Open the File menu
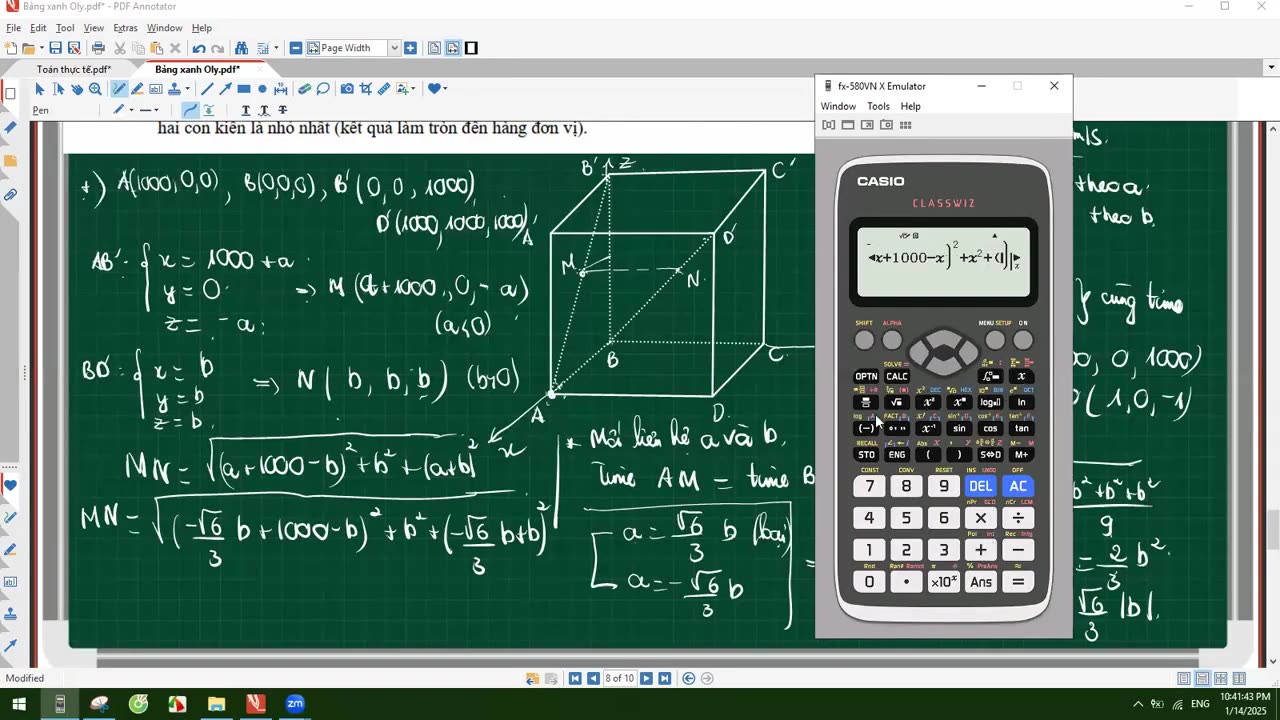Screen dimensions: 1280x720 13,28
